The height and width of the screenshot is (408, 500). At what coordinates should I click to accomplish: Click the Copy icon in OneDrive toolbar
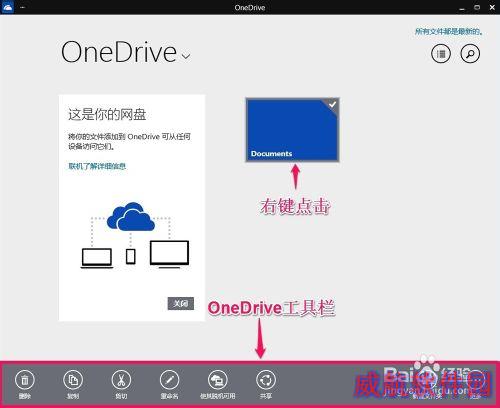pos(73,380)
